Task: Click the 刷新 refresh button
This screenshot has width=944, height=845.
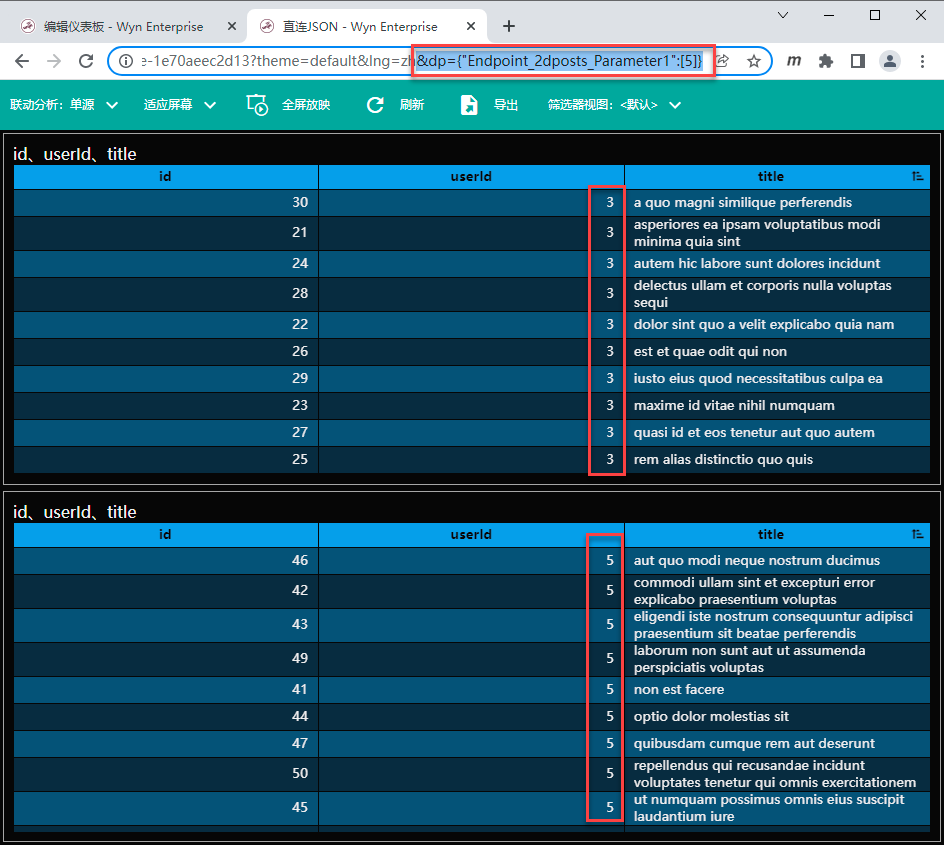Action: tap(396, 105)
